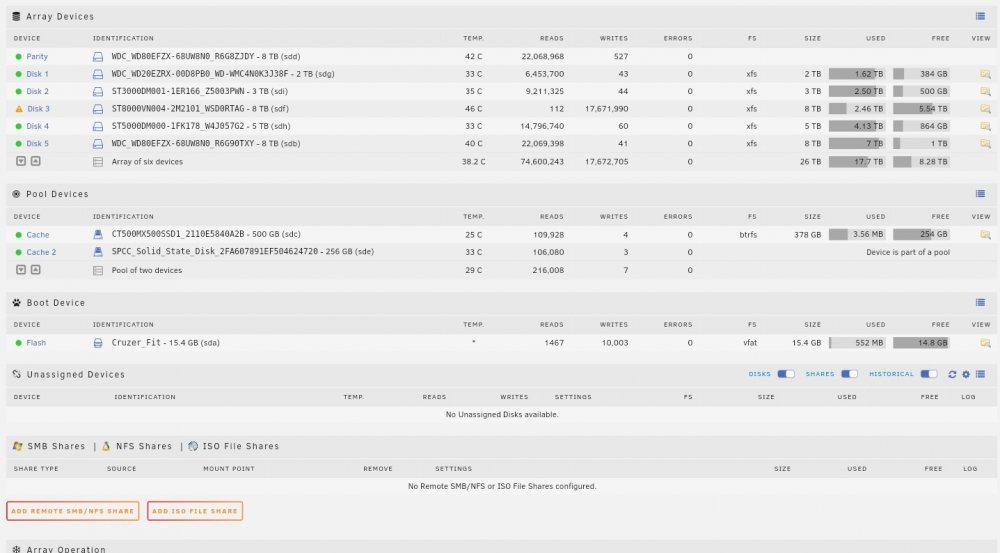The image size is (1000, 553).
Task: Click the down arrow in the pool summary row
Action: point(21,270)
